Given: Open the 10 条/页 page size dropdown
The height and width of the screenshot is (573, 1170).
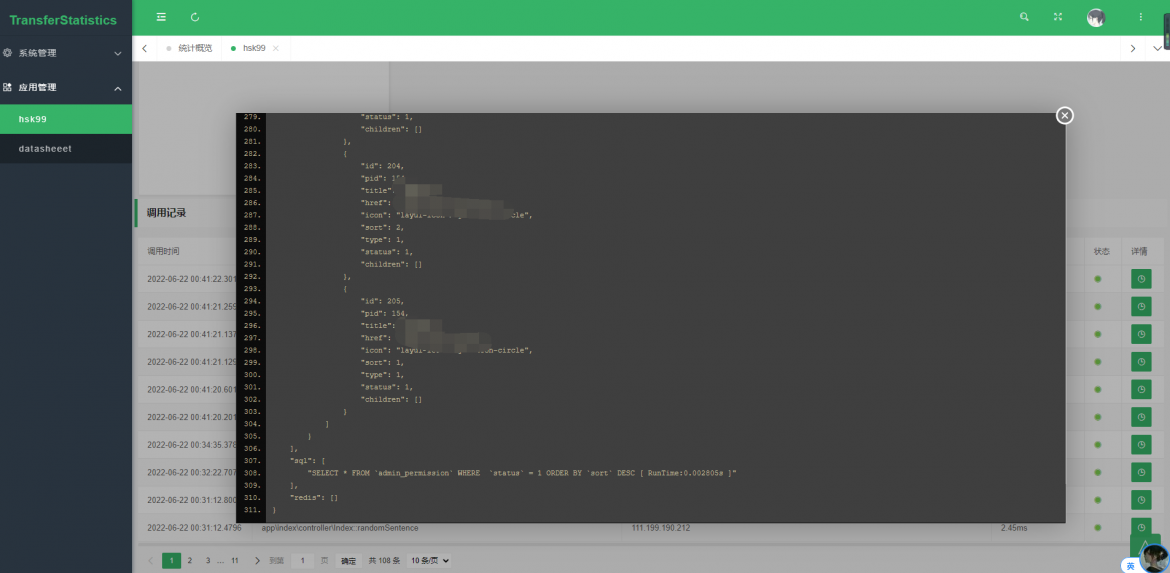Looking at the screenshot, I should (x=429, y=560).
